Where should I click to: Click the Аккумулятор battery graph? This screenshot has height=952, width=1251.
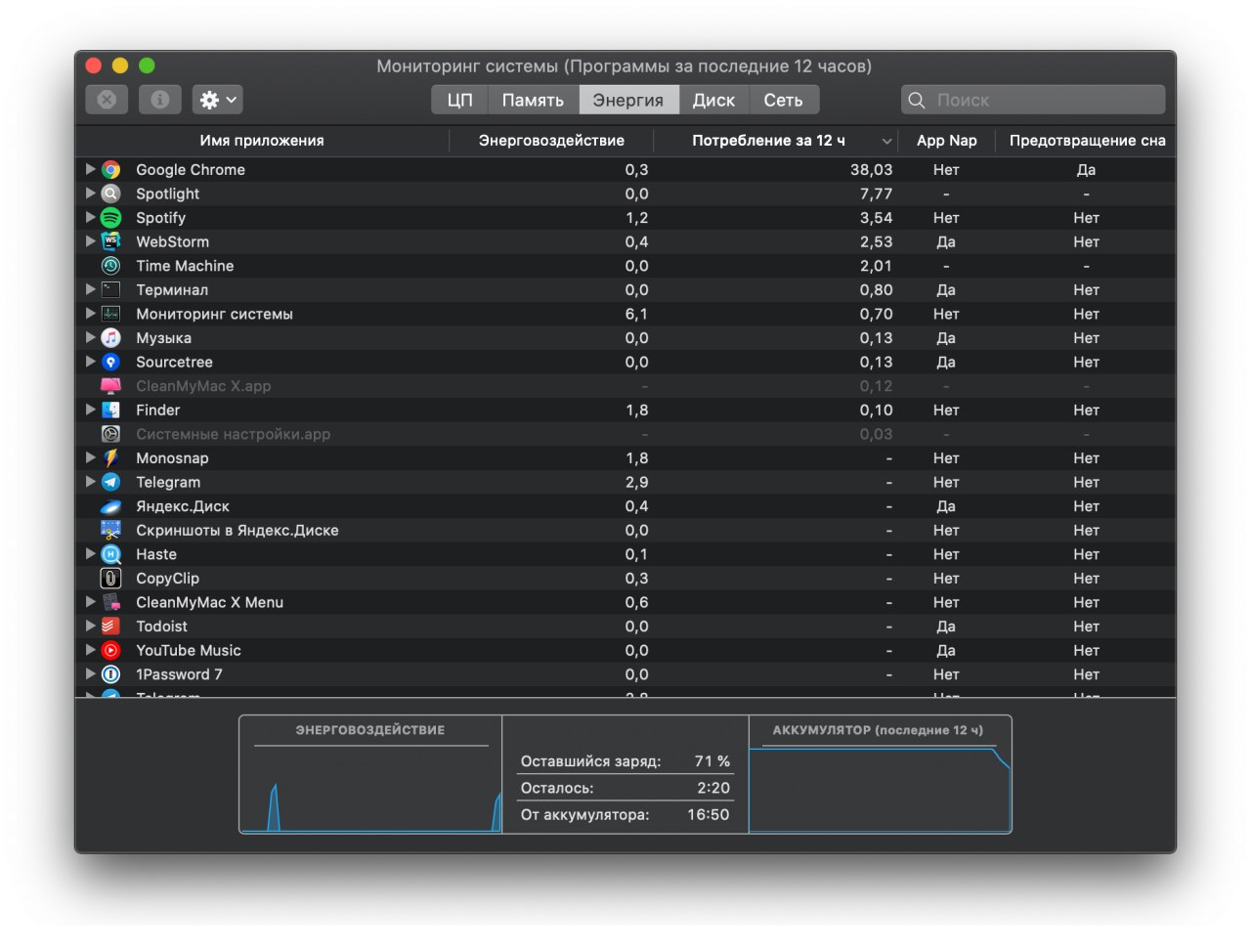pyautogui.click(x=880, y=774)
